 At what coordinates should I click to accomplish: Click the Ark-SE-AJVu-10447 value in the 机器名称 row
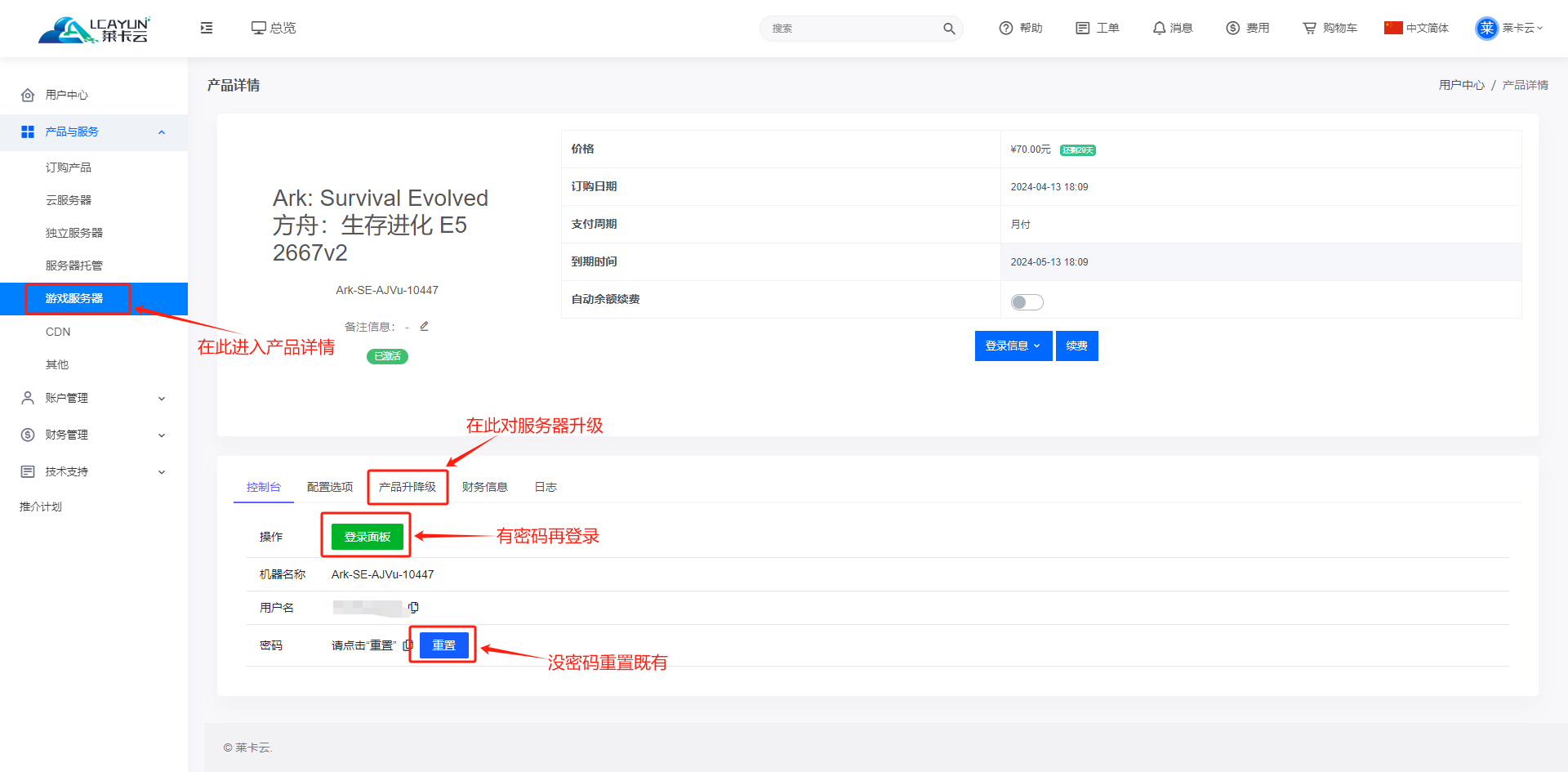(383, 574)
